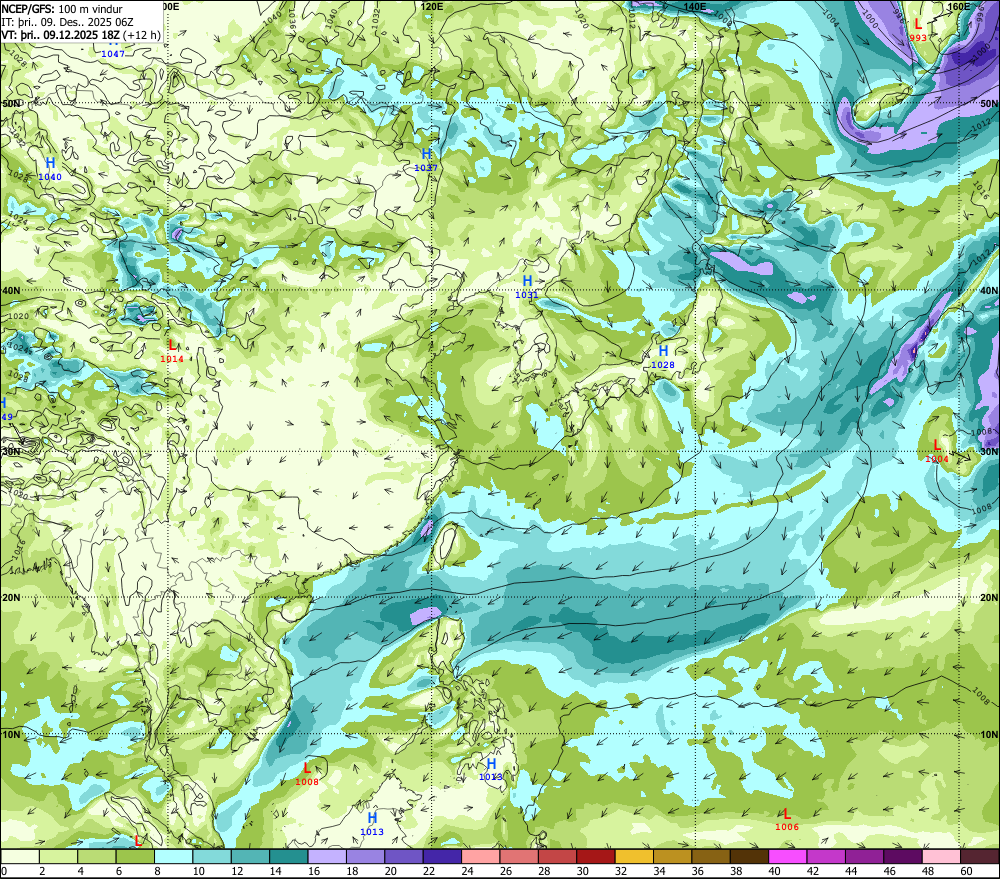Viewport: 1000px width, 879px height.
Task: Click the red L marker labeled 1006
Action: click(787, 813)
